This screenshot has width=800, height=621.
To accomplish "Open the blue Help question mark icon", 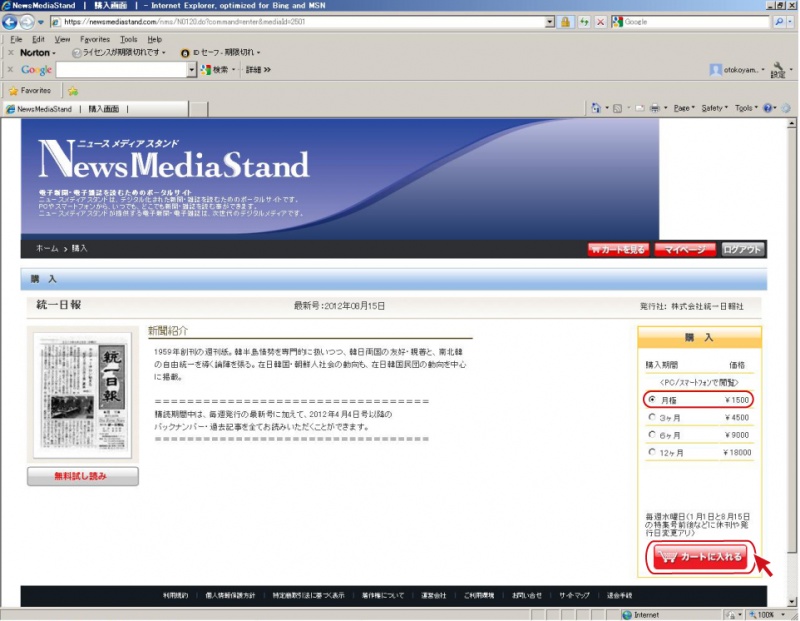I will point(767,108).
